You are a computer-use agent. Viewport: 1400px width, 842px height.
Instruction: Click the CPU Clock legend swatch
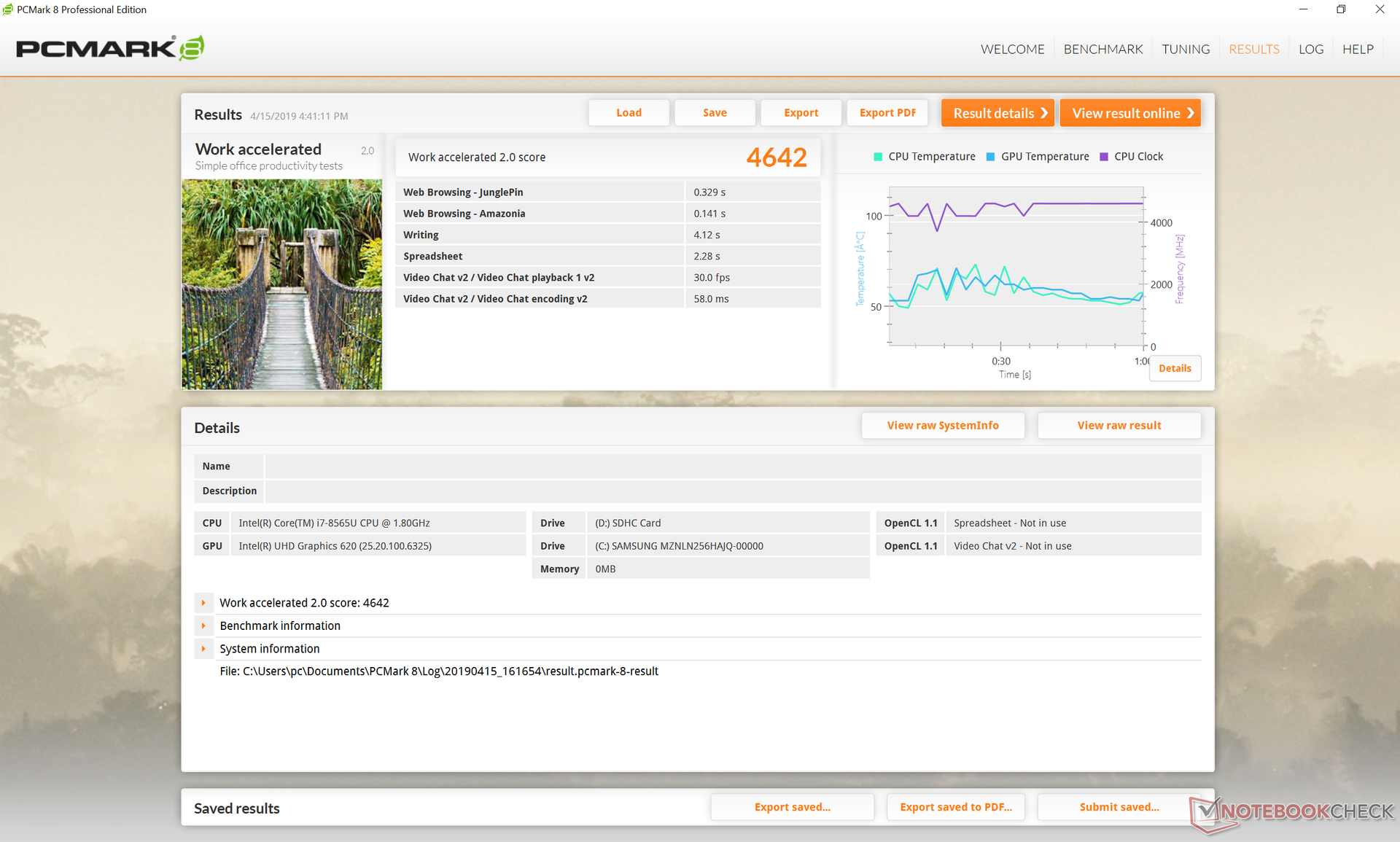pyautogui.click(x=1103, y=157)
